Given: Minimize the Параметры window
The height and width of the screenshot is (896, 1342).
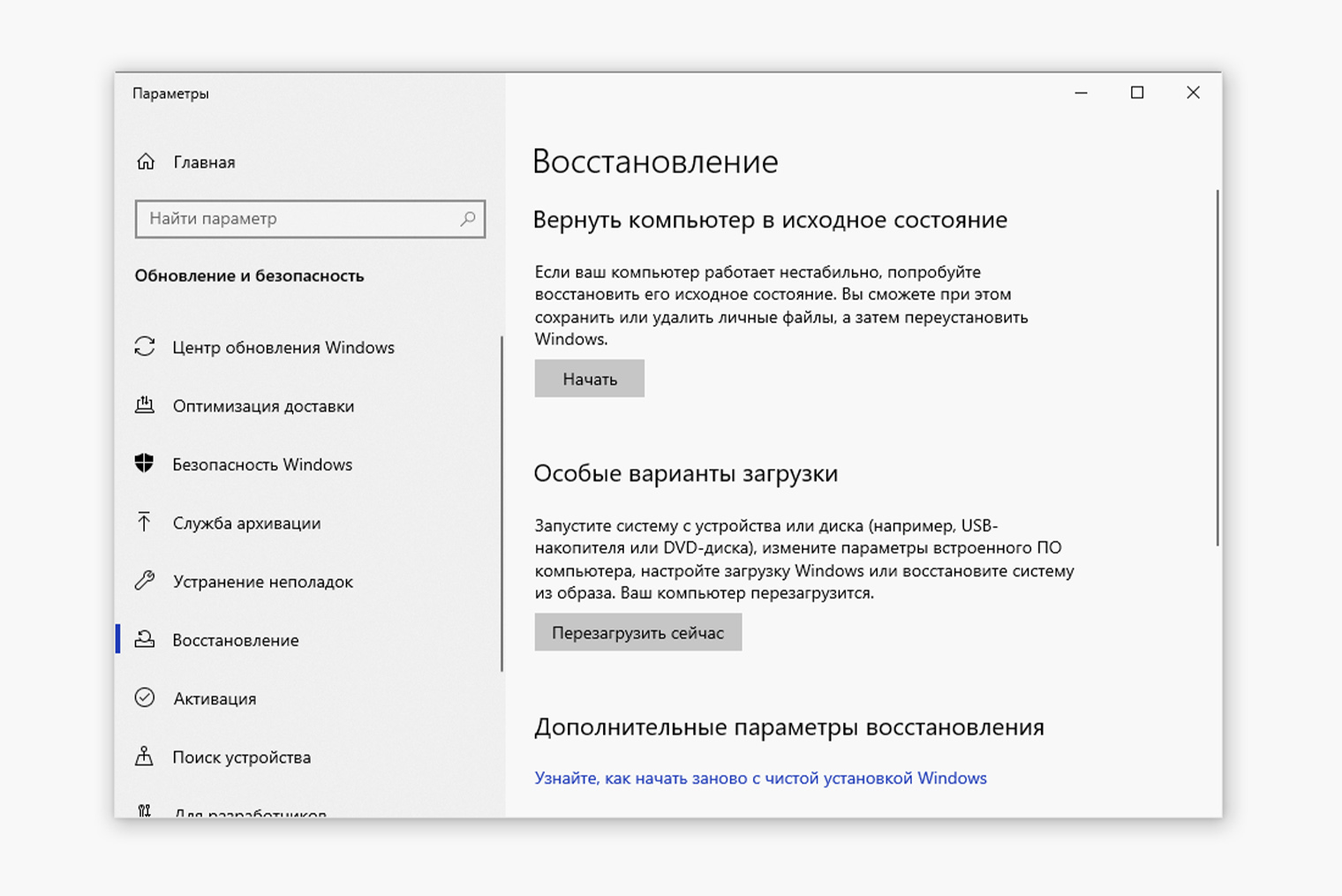Looking at the screenshot, I should click(x=1081, y=92).
